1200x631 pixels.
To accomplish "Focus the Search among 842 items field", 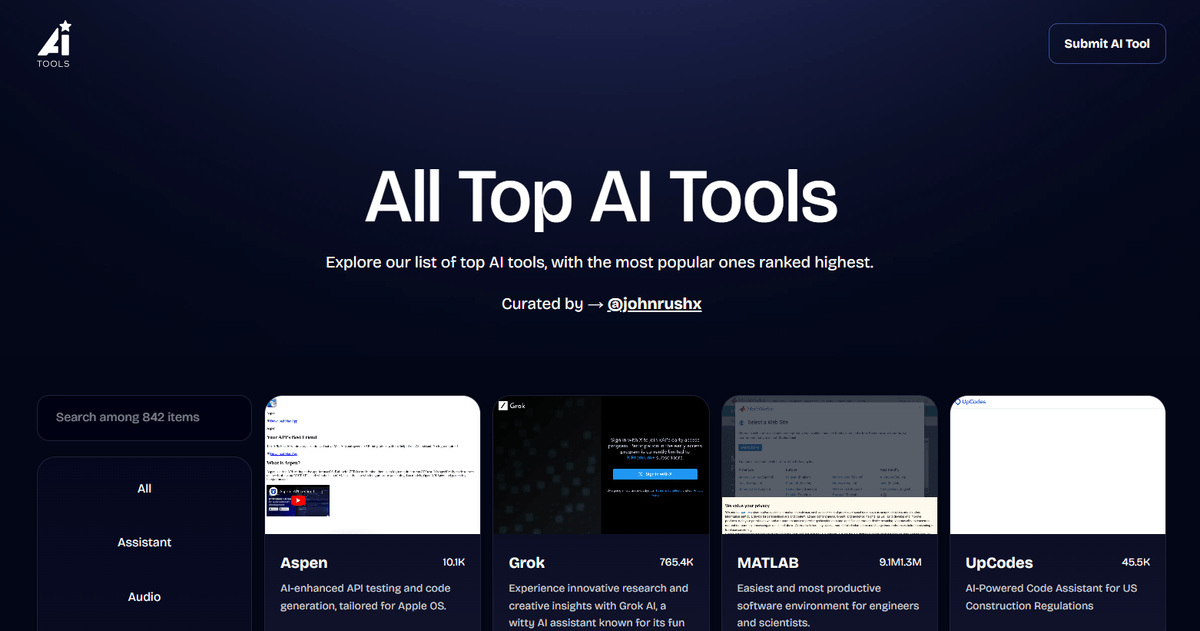I will point(144,417).
